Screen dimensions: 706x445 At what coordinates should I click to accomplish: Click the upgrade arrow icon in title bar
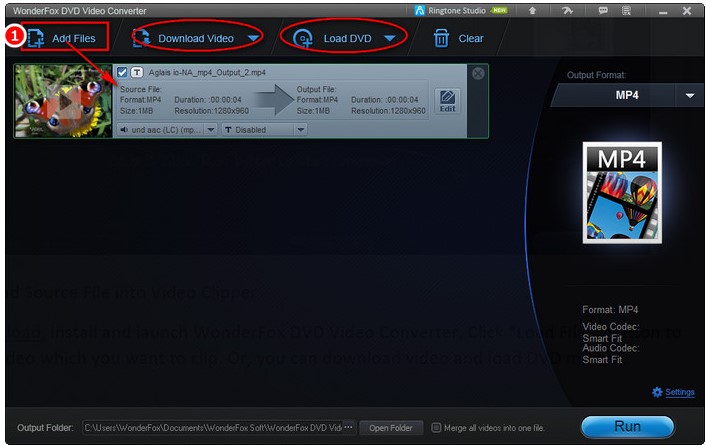click(532, 10)
